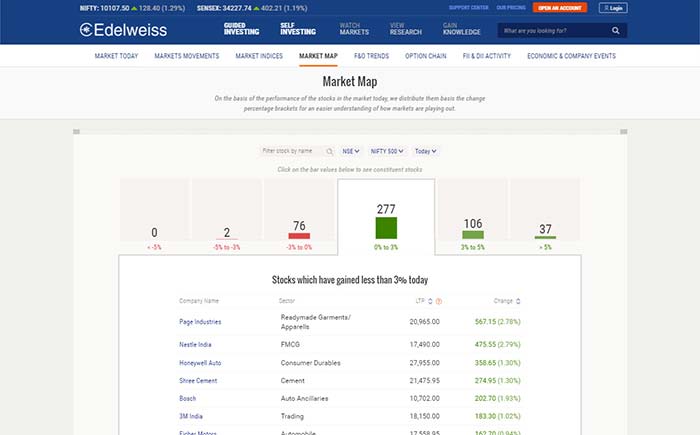The width and height of the screenshot is (700, 435).
Task: Click the filter stock search icon
Action: [329, 152]
